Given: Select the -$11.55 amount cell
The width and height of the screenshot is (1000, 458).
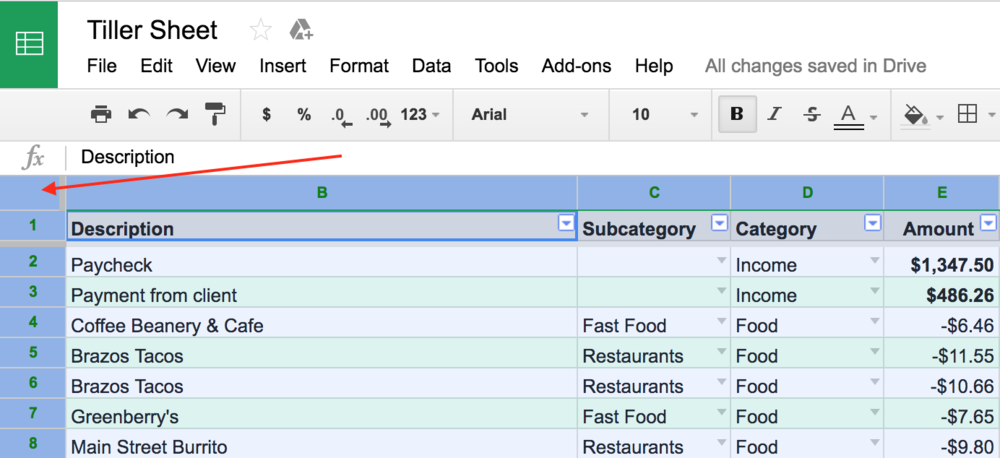Looking at the screenshot, I should tap(942, 353).
